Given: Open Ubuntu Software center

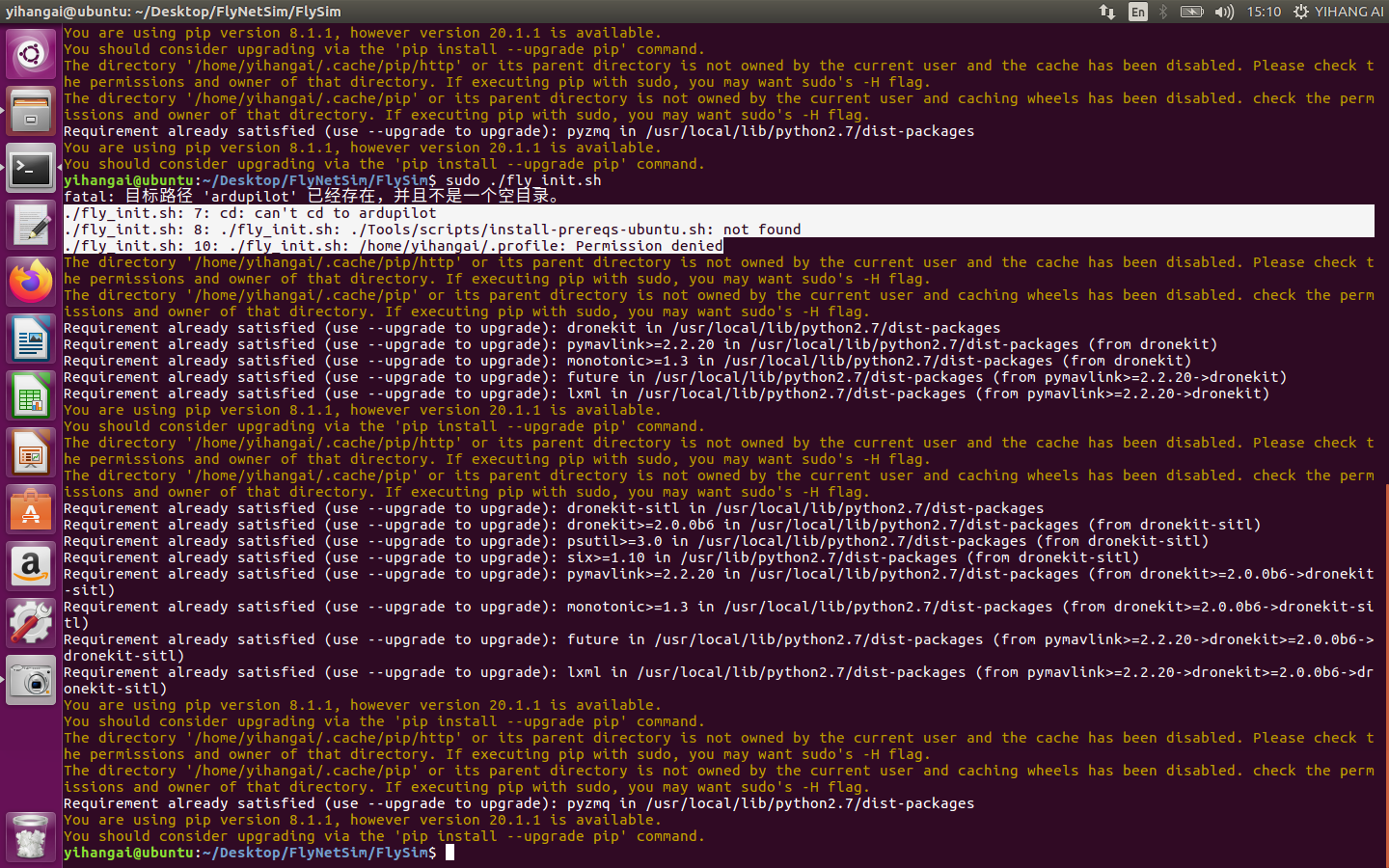Looking at the screenshot, I should pyautogui.click(x=31, y=510).
